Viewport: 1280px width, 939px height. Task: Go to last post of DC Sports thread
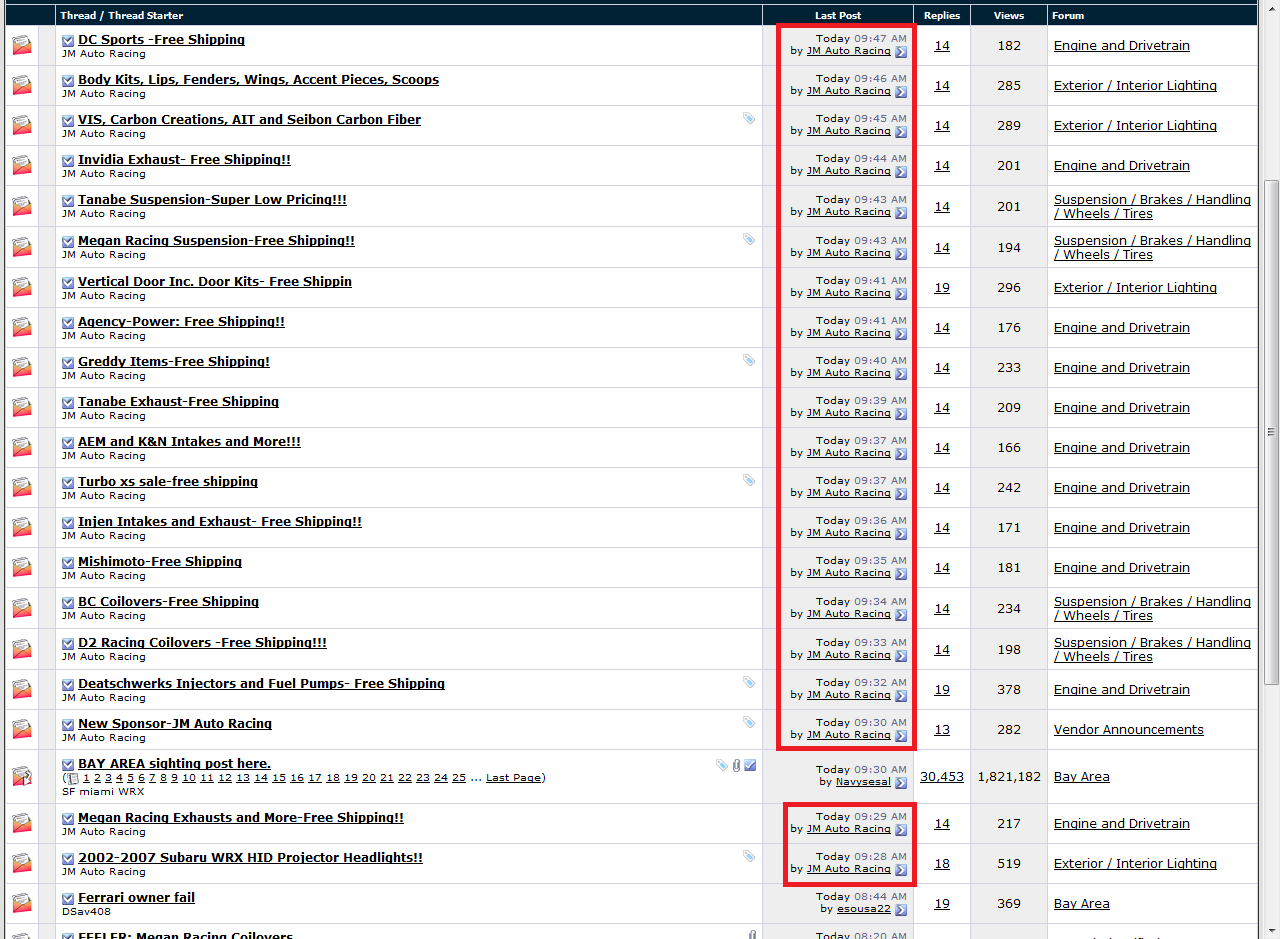coord(901,52)
